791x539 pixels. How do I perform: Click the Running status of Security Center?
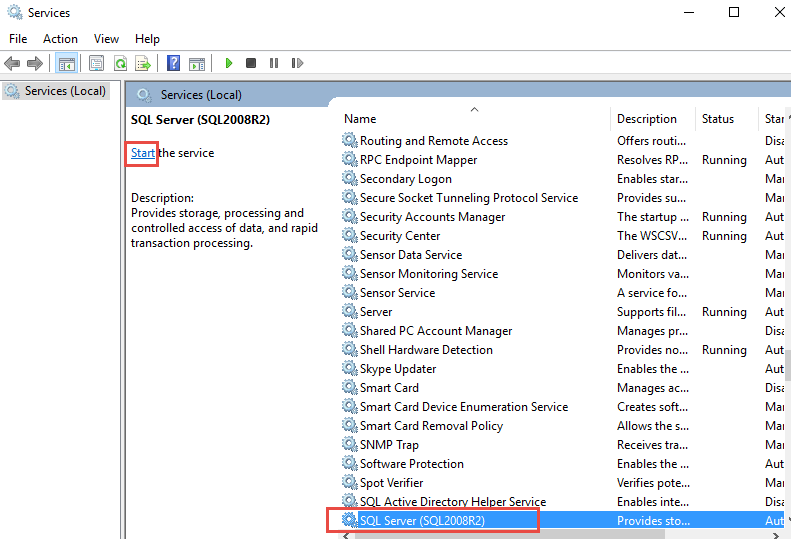724,236
